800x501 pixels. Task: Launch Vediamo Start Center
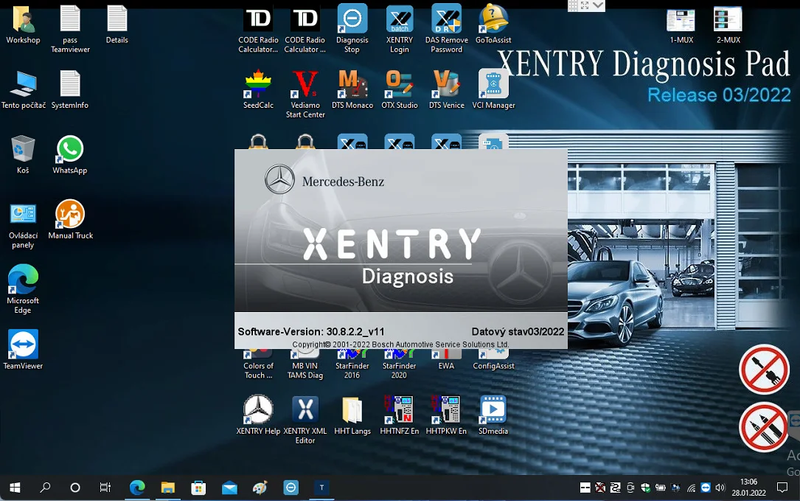click(x=305, y=94)
